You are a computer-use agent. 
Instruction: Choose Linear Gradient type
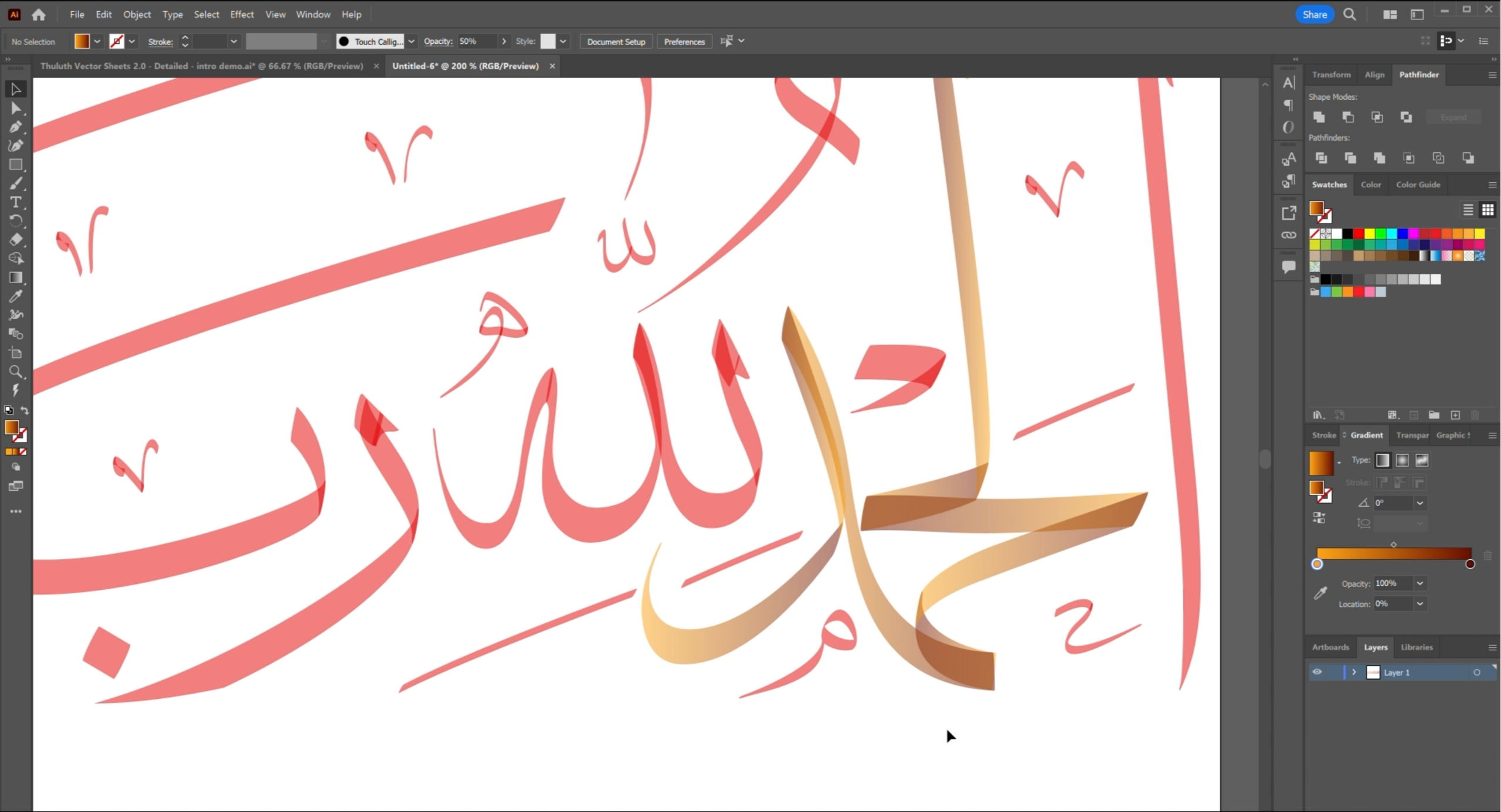pos(1383,460)
